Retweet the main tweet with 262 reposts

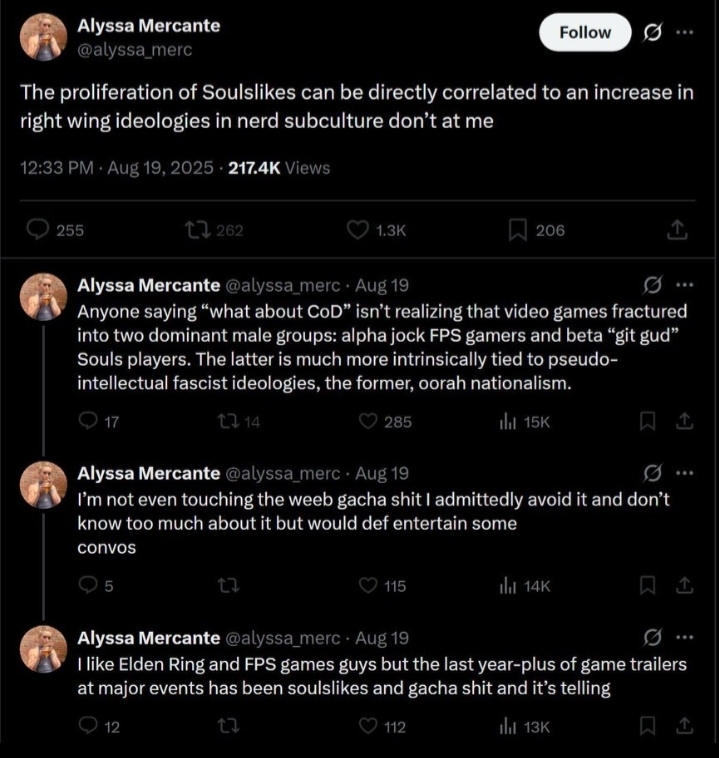point(194,230)
